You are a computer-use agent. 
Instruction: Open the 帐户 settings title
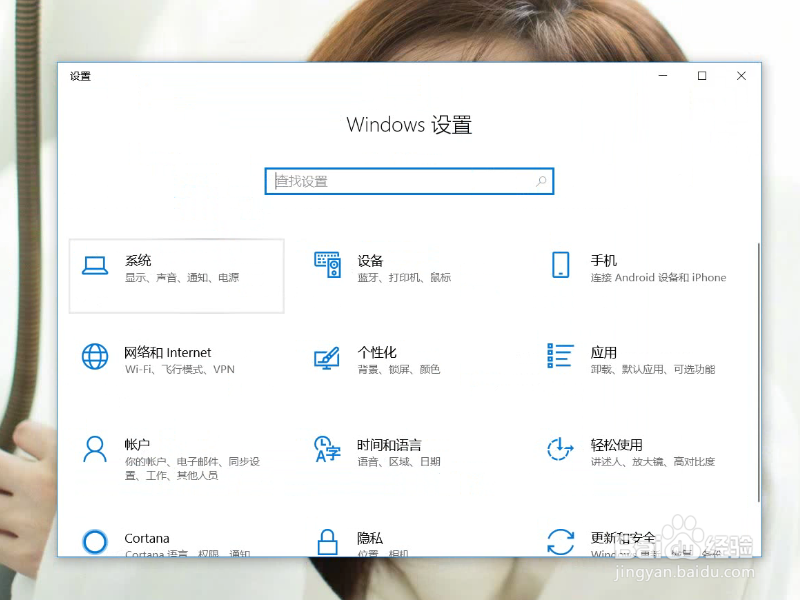click(137, 445)
